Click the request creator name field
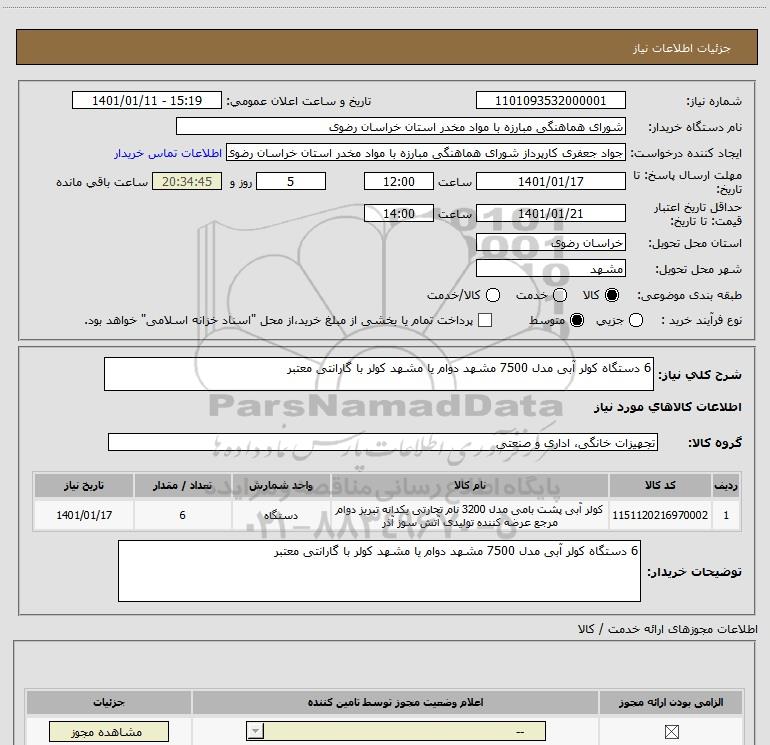The height and width of the screenshot is (745, 770). (x=426, y=153)
